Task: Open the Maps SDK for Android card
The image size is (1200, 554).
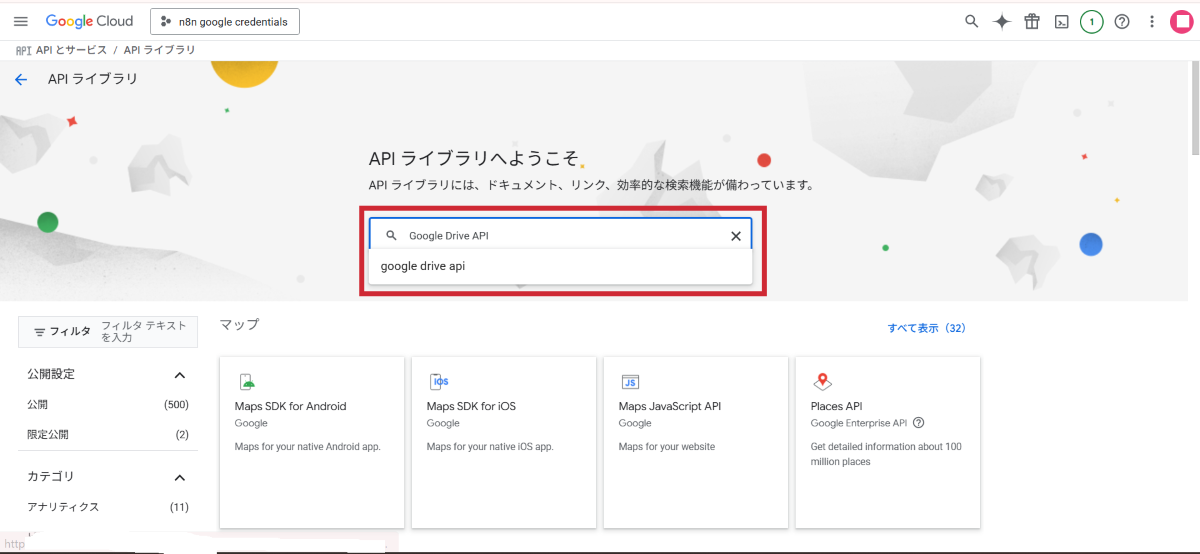Action: [311, 441]
